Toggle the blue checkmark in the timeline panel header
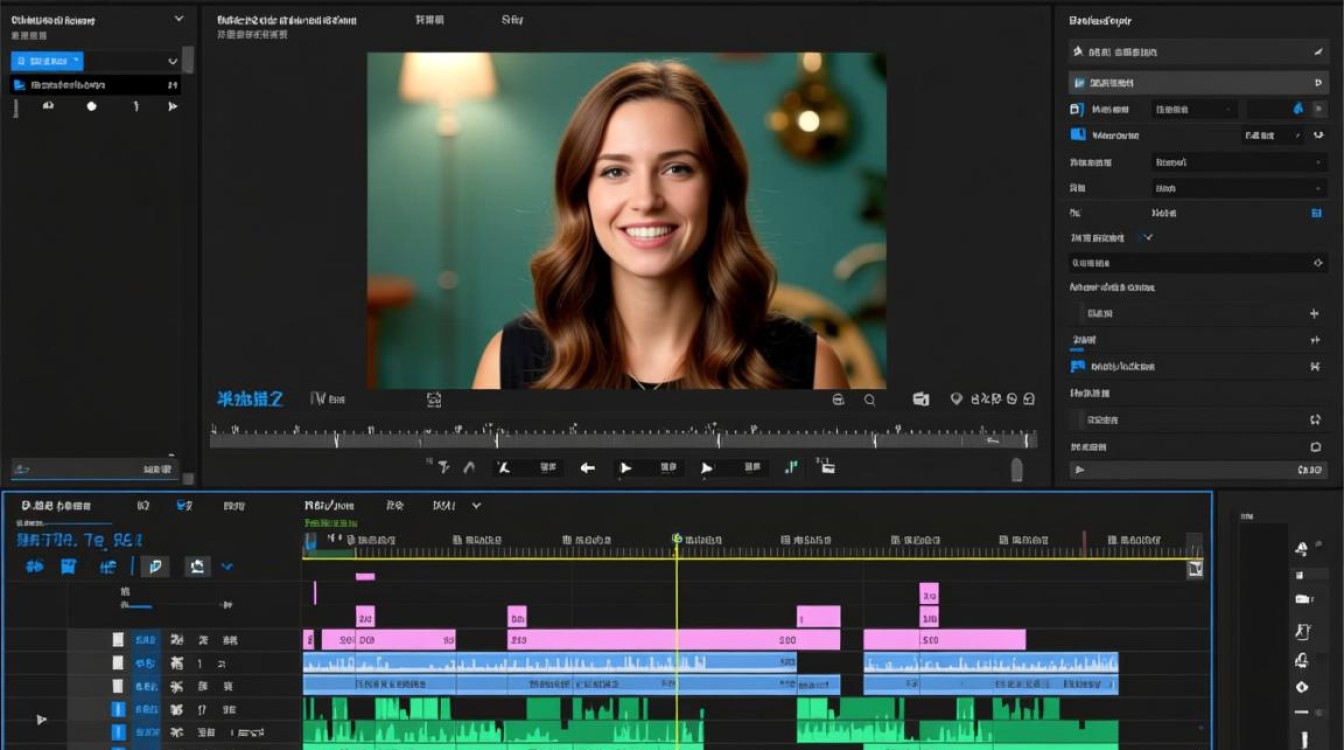 coord(184,506)
